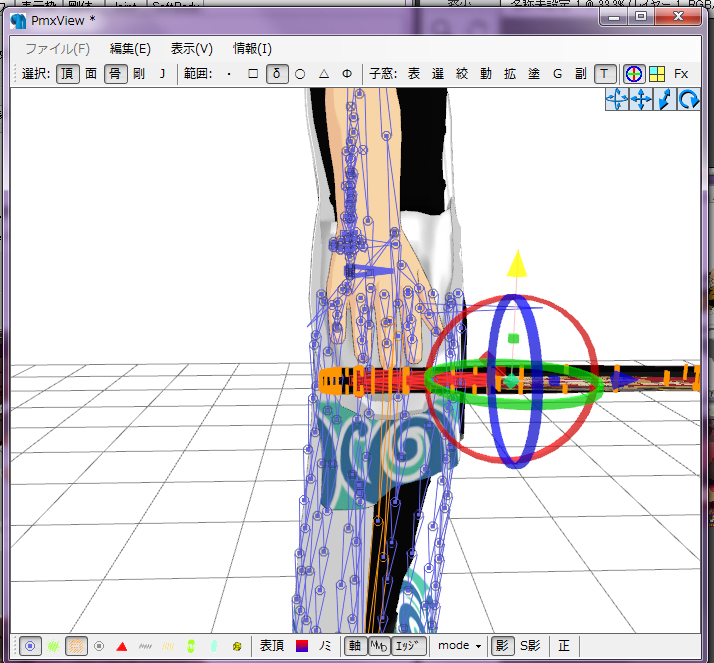Toggle cyan capsule rigid body icon

(x=214, y=646)
